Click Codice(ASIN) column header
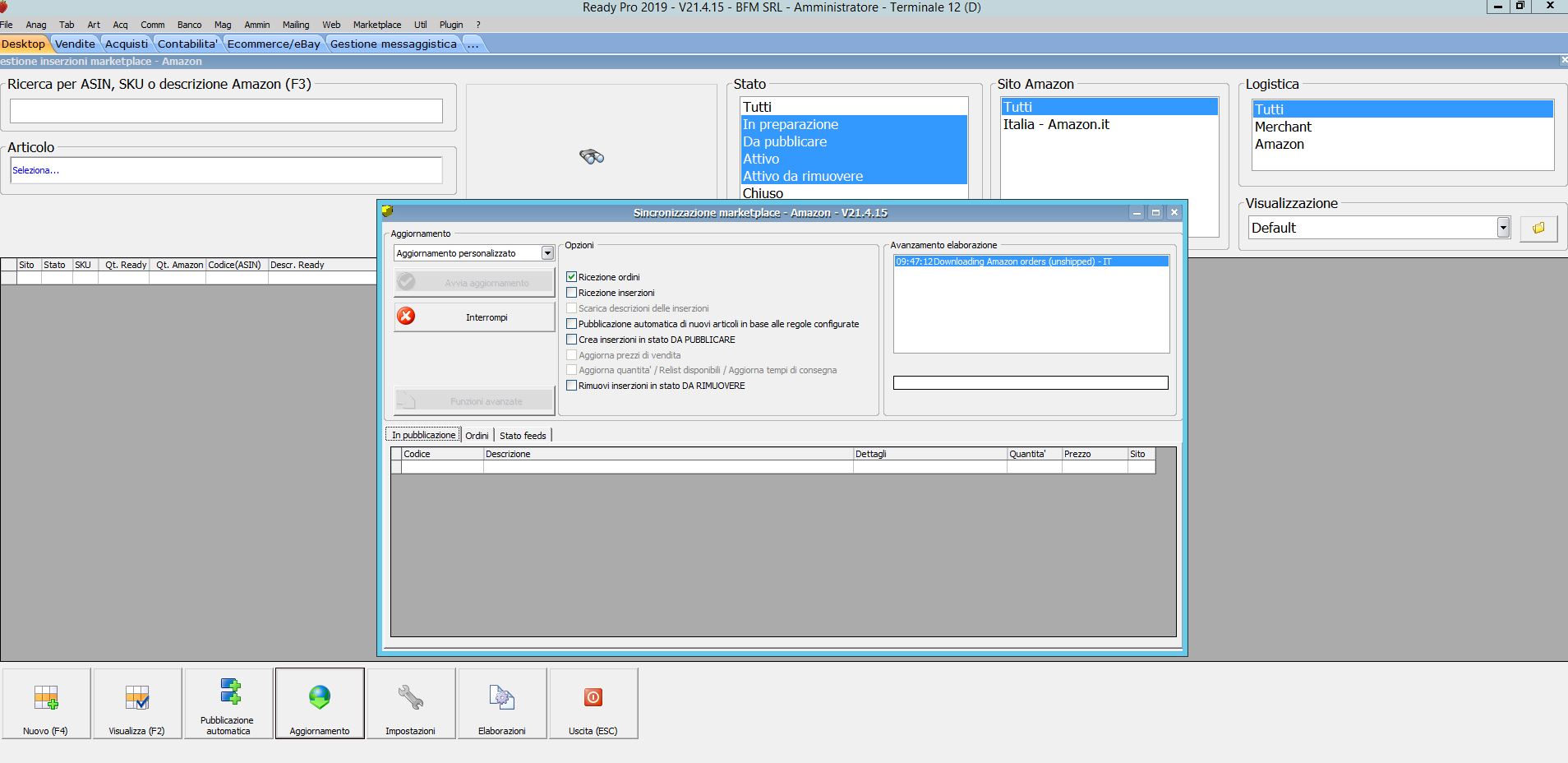Viewport: 1568px width, 763px height. [237, 265]
